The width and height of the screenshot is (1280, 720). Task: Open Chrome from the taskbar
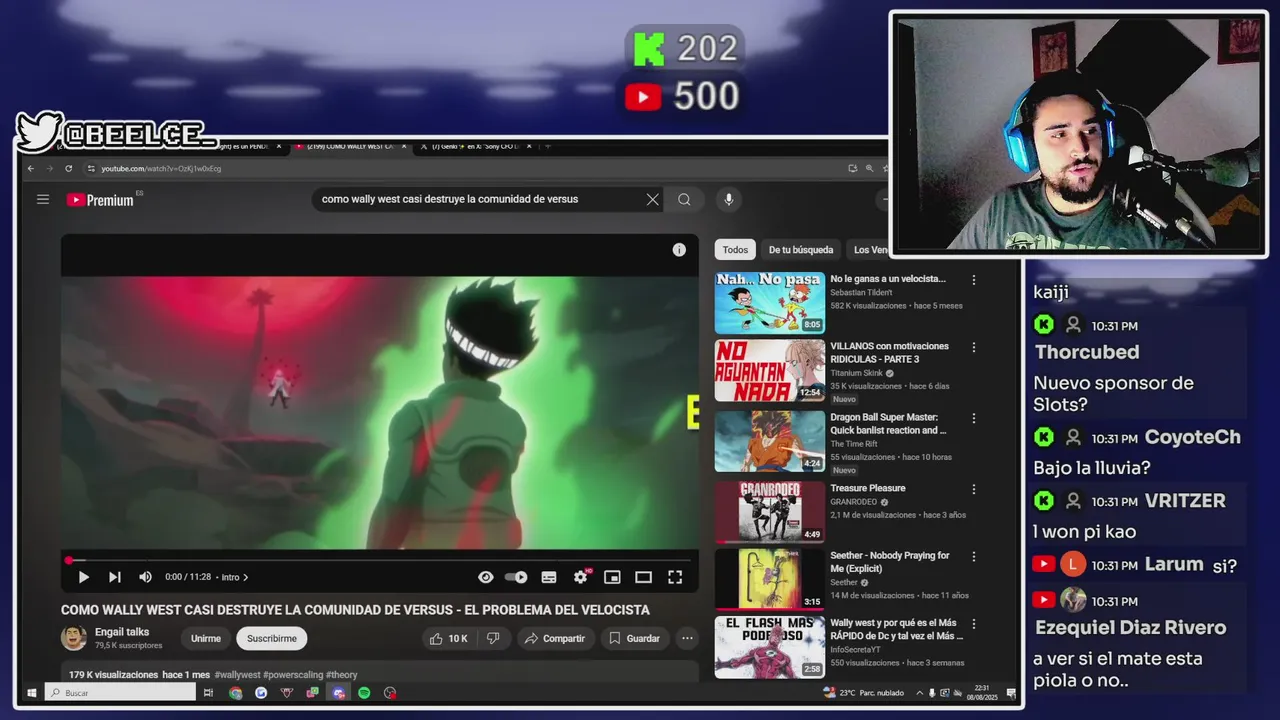click(x=235, y=692)
